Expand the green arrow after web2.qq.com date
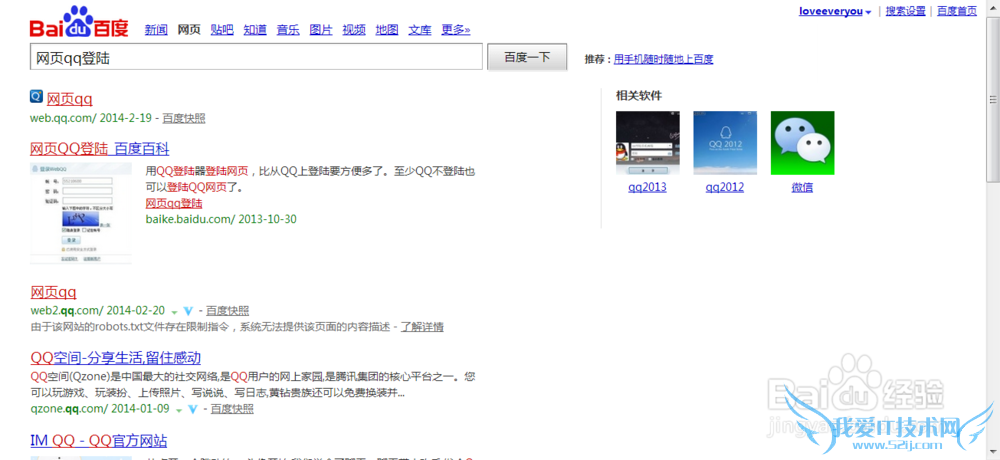Screen dimensions: 1000x460 (174, 312)
